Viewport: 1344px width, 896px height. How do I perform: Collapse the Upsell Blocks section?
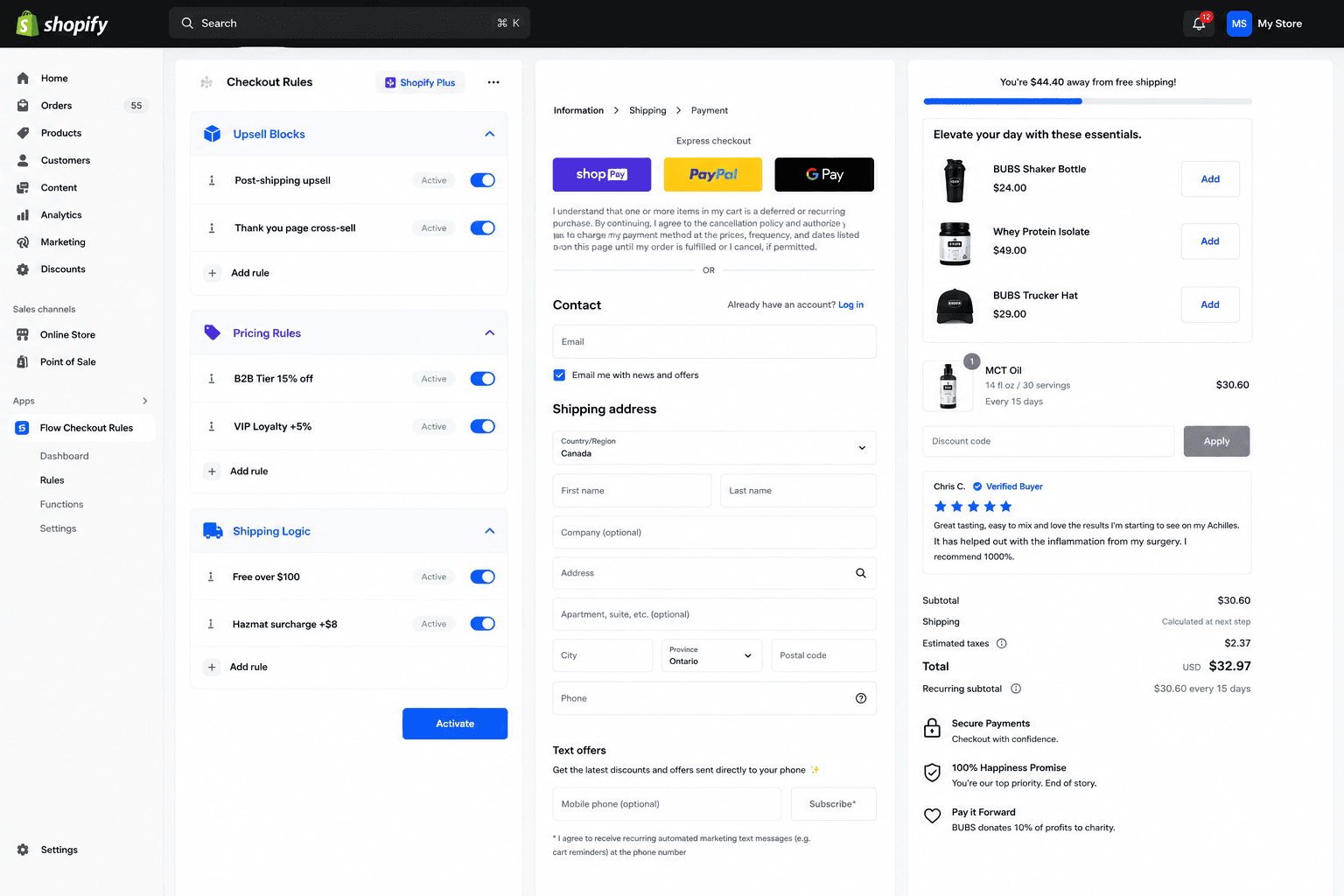(x=490, y=134)
